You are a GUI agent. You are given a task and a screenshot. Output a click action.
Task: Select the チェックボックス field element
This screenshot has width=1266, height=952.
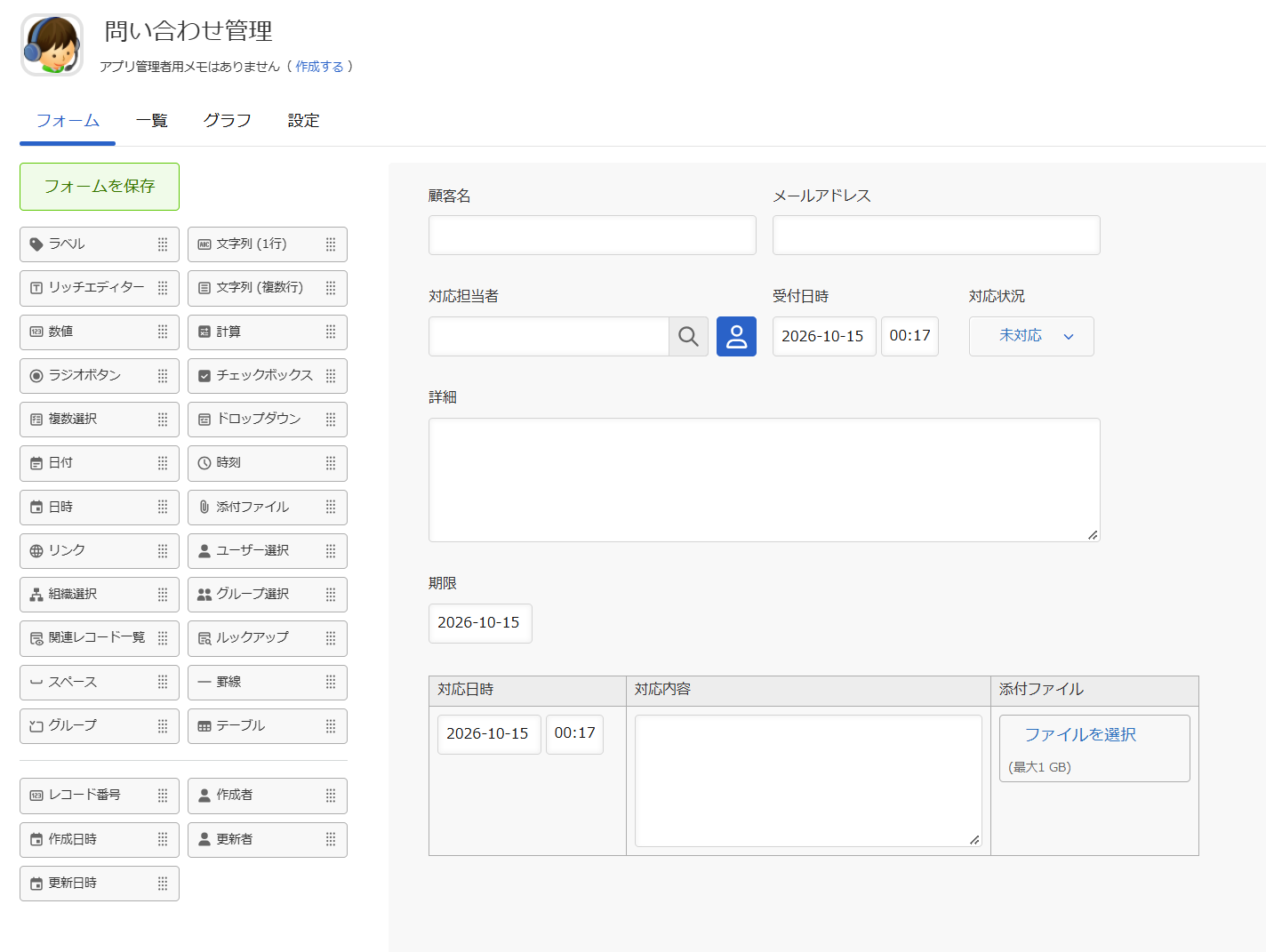click(x=268, y=376)
